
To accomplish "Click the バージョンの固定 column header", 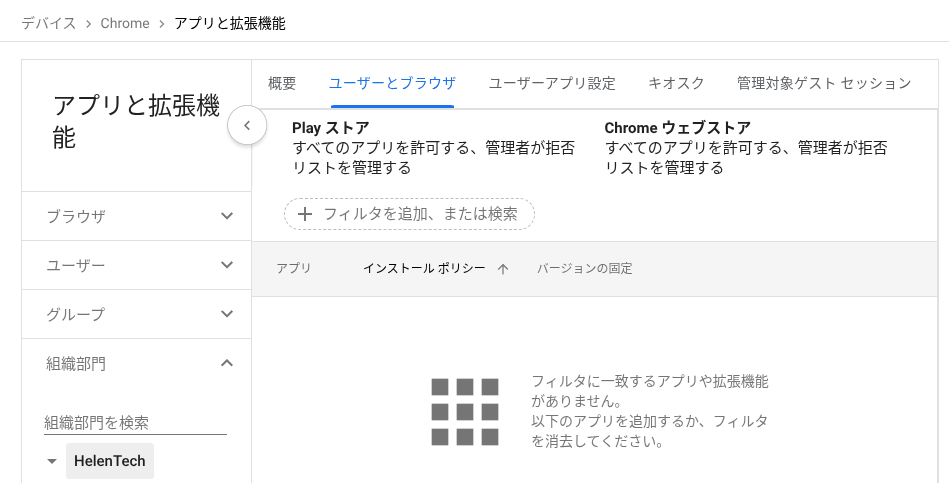I will pyautogui.click(x=584, y=269).
